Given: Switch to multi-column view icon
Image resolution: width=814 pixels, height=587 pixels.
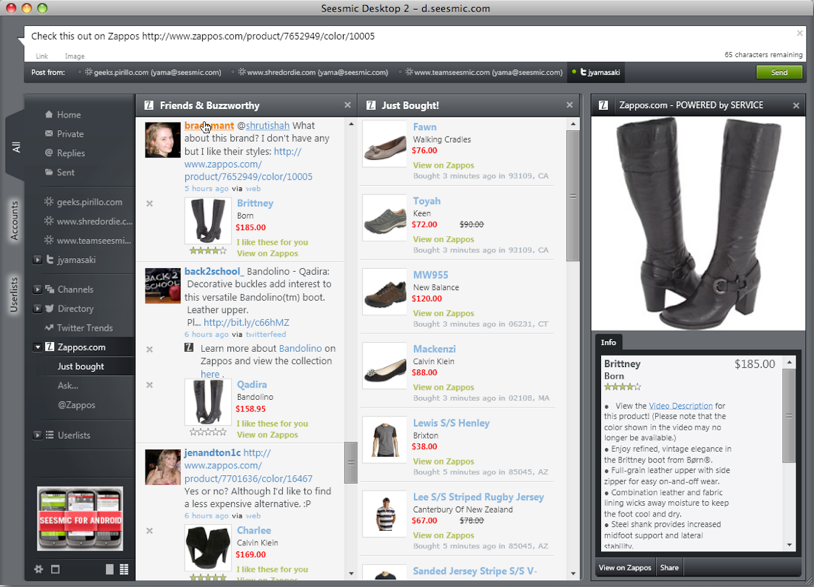Looking at the screenshot, I should pos(124,569).
